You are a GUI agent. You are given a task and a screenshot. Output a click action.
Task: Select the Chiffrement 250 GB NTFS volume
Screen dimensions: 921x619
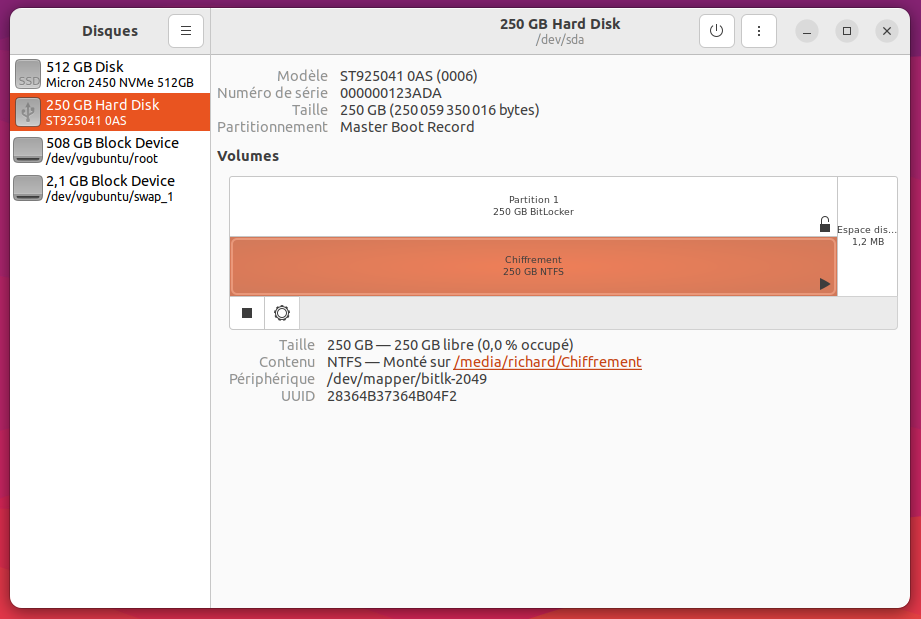pos(533,266)
